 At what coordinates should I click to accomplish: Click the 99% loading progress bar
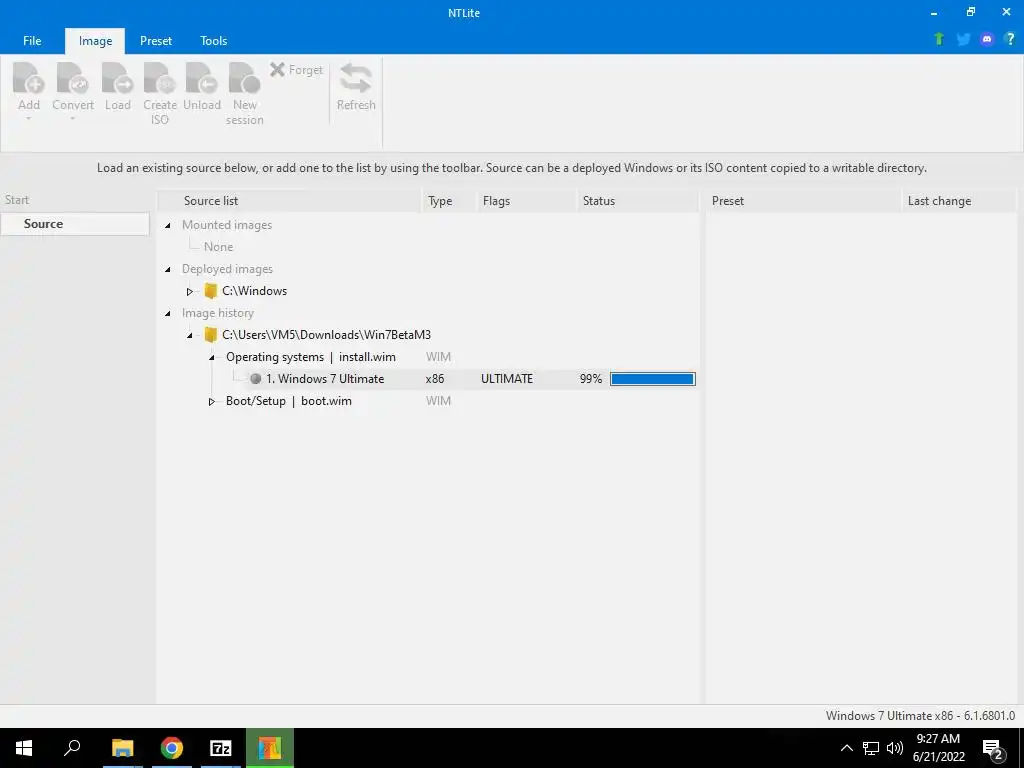[652, 379]
